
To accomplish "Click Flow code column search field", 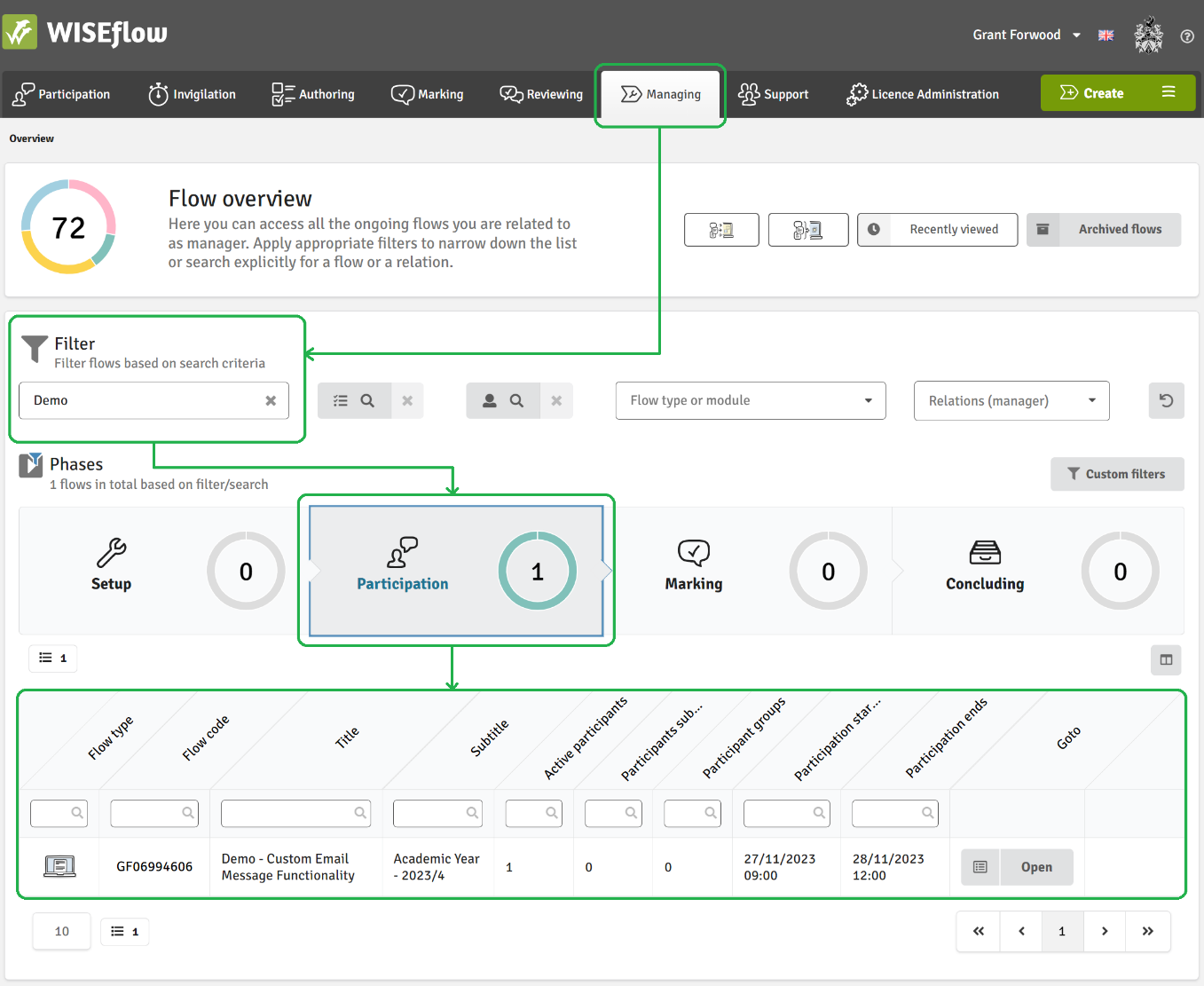I will click(154, 813).
